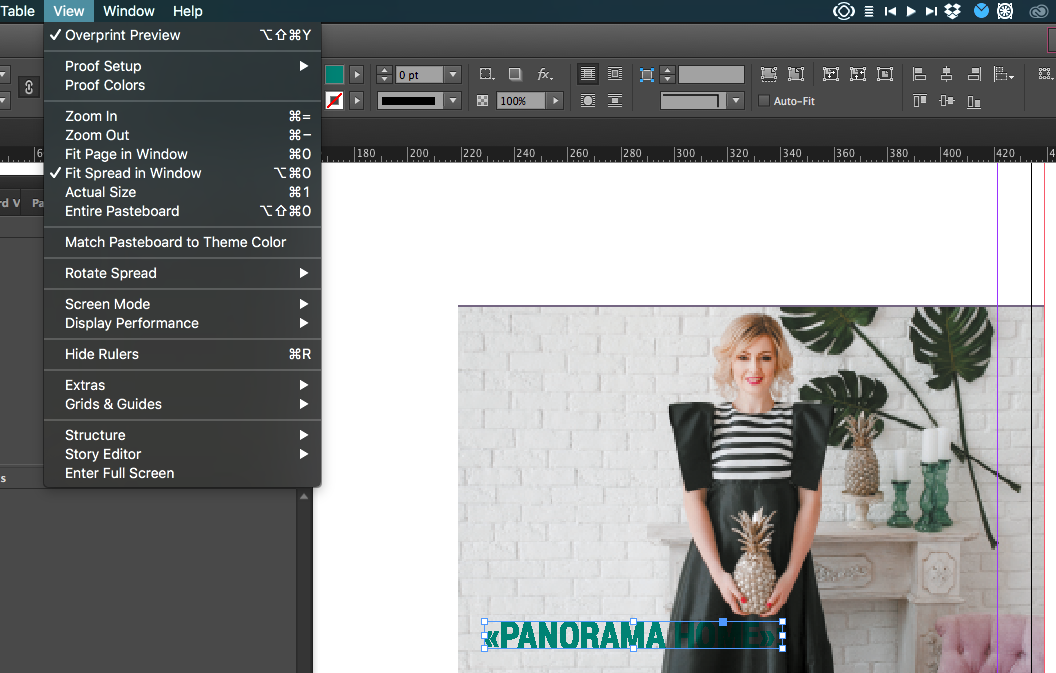The image size is (1056, 673).
Task: Click the constrain proportions chain link icon
Action: click(28, 88)
